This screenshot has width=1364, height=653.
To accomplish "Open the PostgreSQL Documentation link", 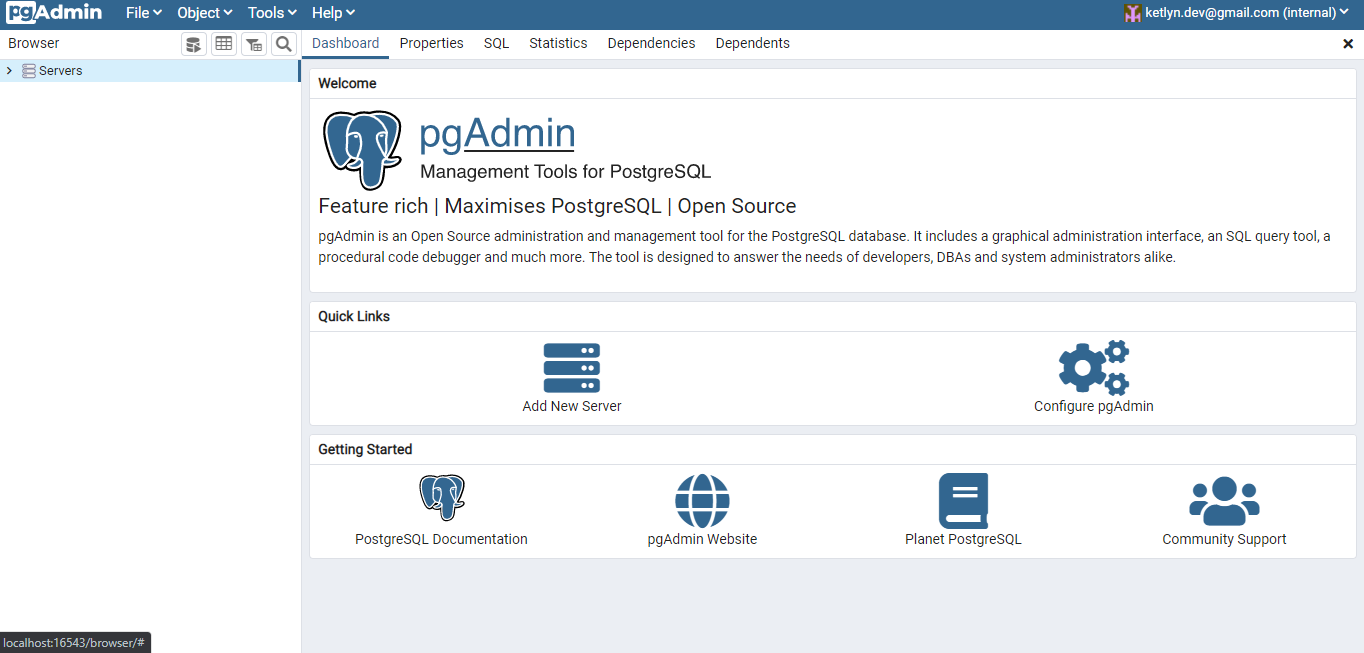I will [441, 539].
